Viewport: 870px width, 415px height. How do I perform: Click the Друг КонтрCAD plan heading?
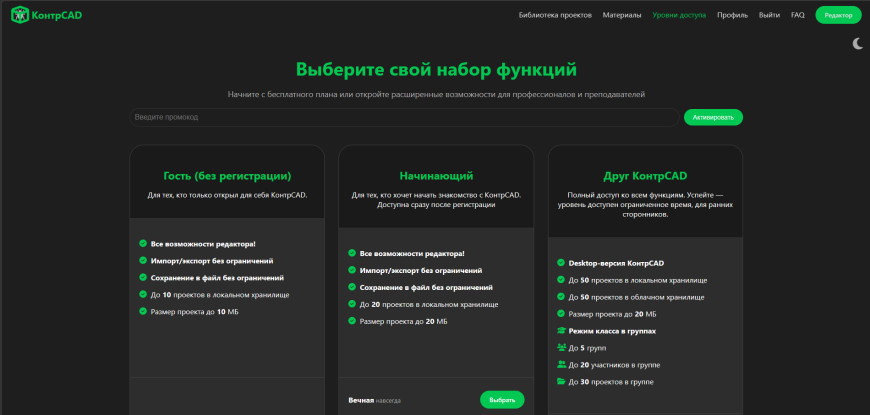point(645,176)
